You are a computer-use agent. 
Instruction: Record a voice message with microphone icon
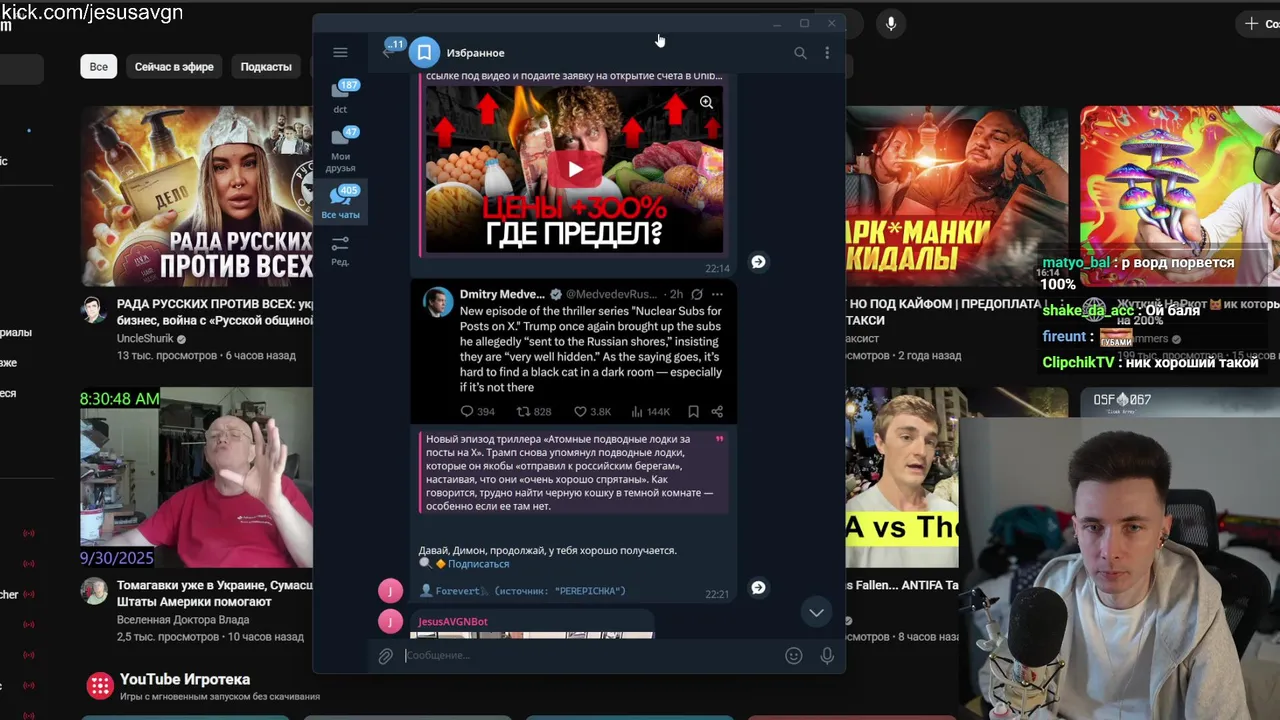pyautogui.click(x=827, y=656)
